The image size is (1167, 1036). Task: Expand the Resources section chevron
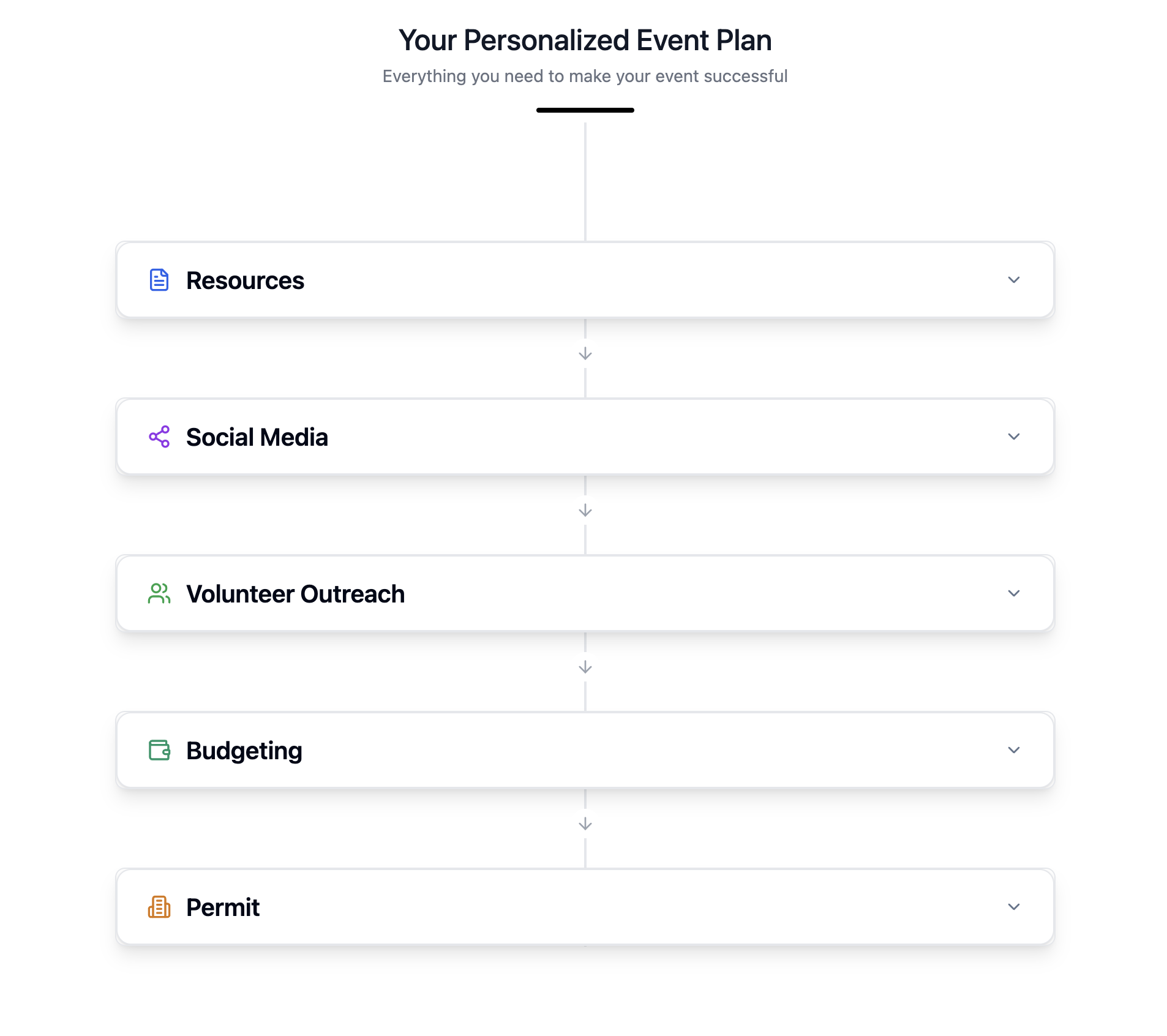[1013, 280]
